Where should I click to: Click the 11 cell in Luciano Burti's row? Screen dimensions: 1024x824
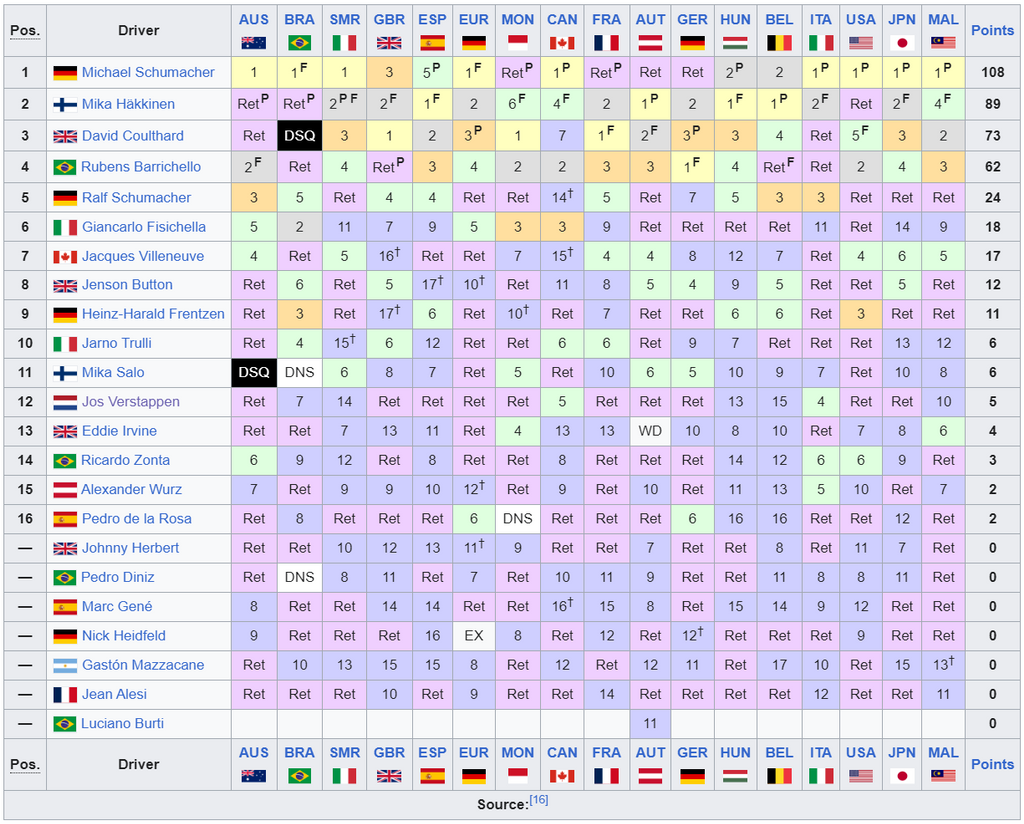[x=650, y=724]
